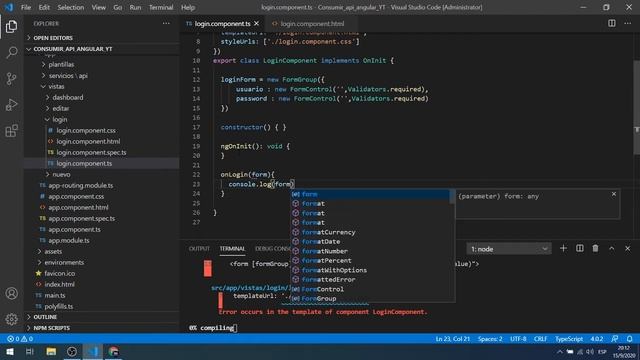Change language mode via TypeScript
Screen dimensions: 640x360
569,339
